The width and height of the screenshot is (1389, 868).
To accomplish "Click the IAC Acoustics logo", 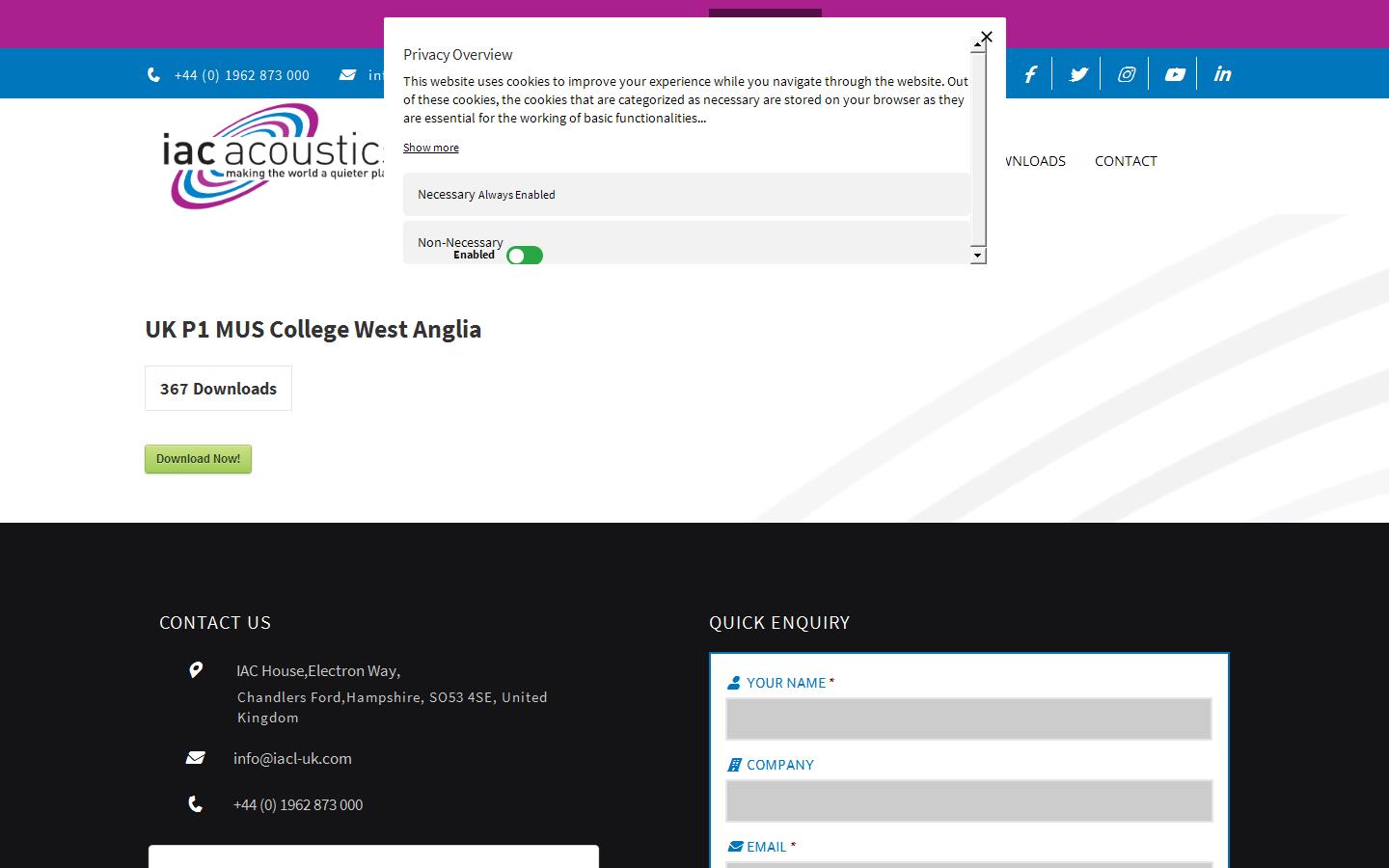I will click(x=272, y=156).
